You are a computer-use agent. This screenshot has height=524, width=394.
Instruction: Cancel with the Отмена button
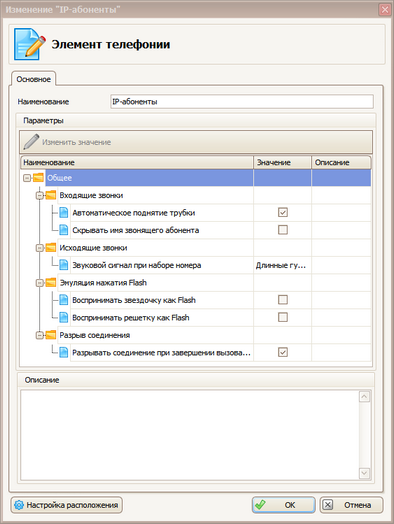[x=351, y=505]
